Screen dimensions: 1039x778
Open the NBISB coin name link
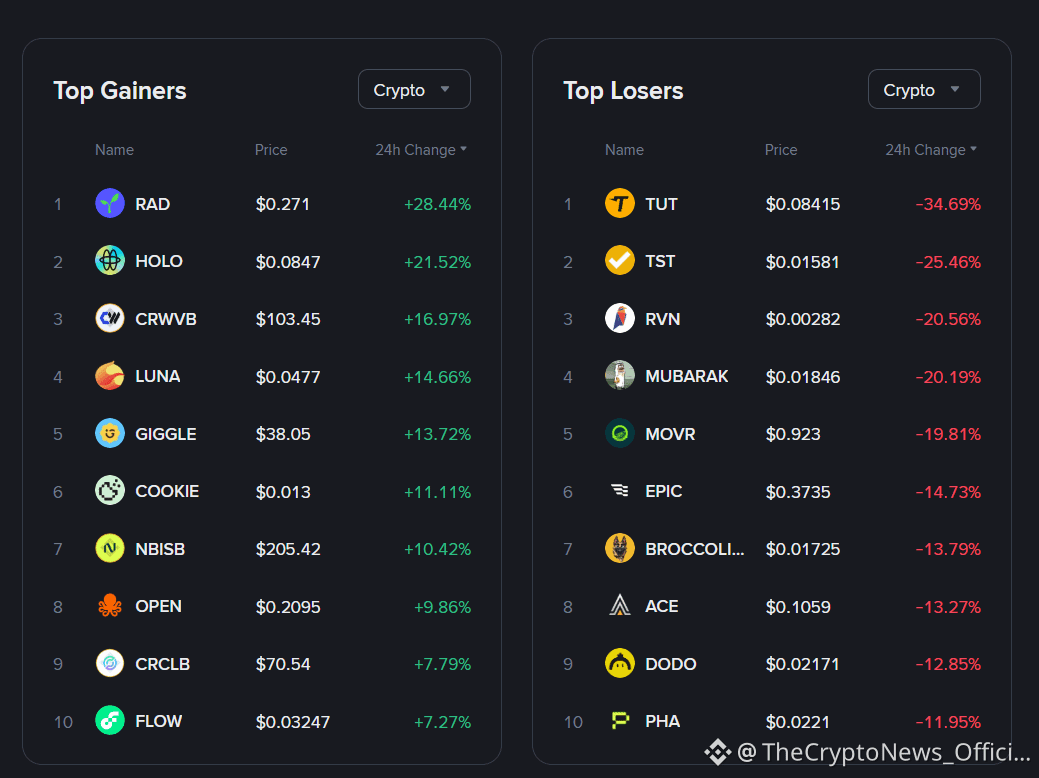[x=160, y=549]
